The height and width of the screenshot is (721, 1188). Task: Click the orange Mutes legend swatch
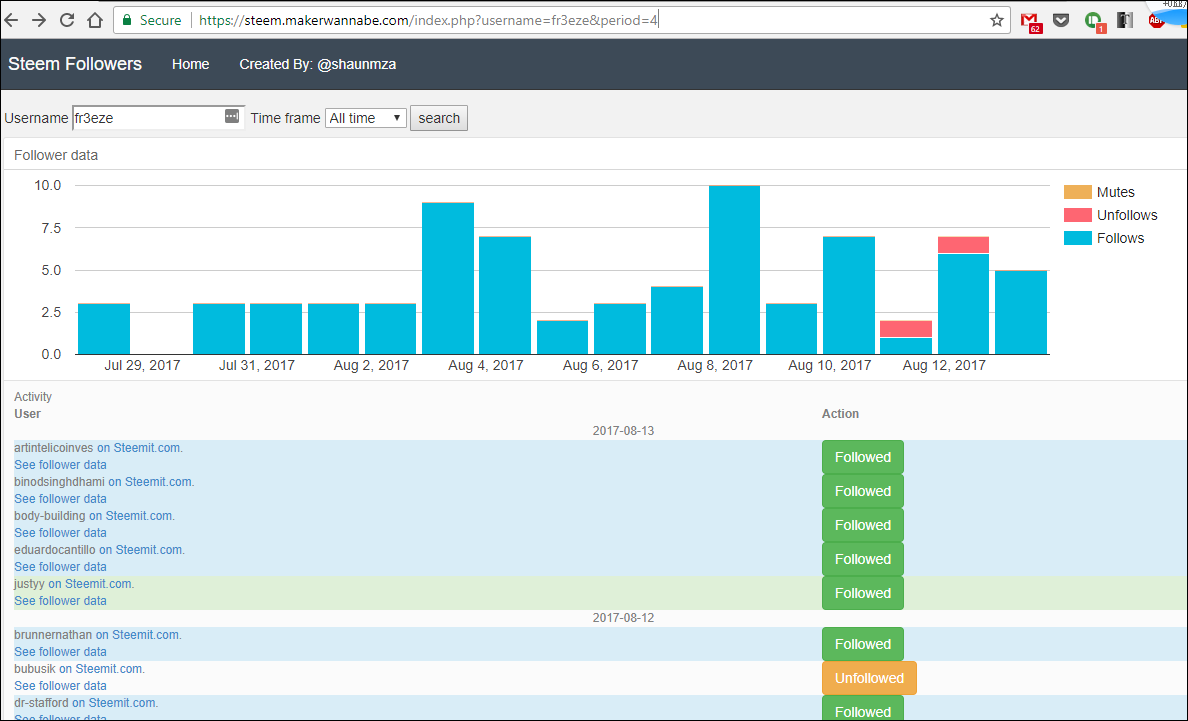click(1077, 192)
